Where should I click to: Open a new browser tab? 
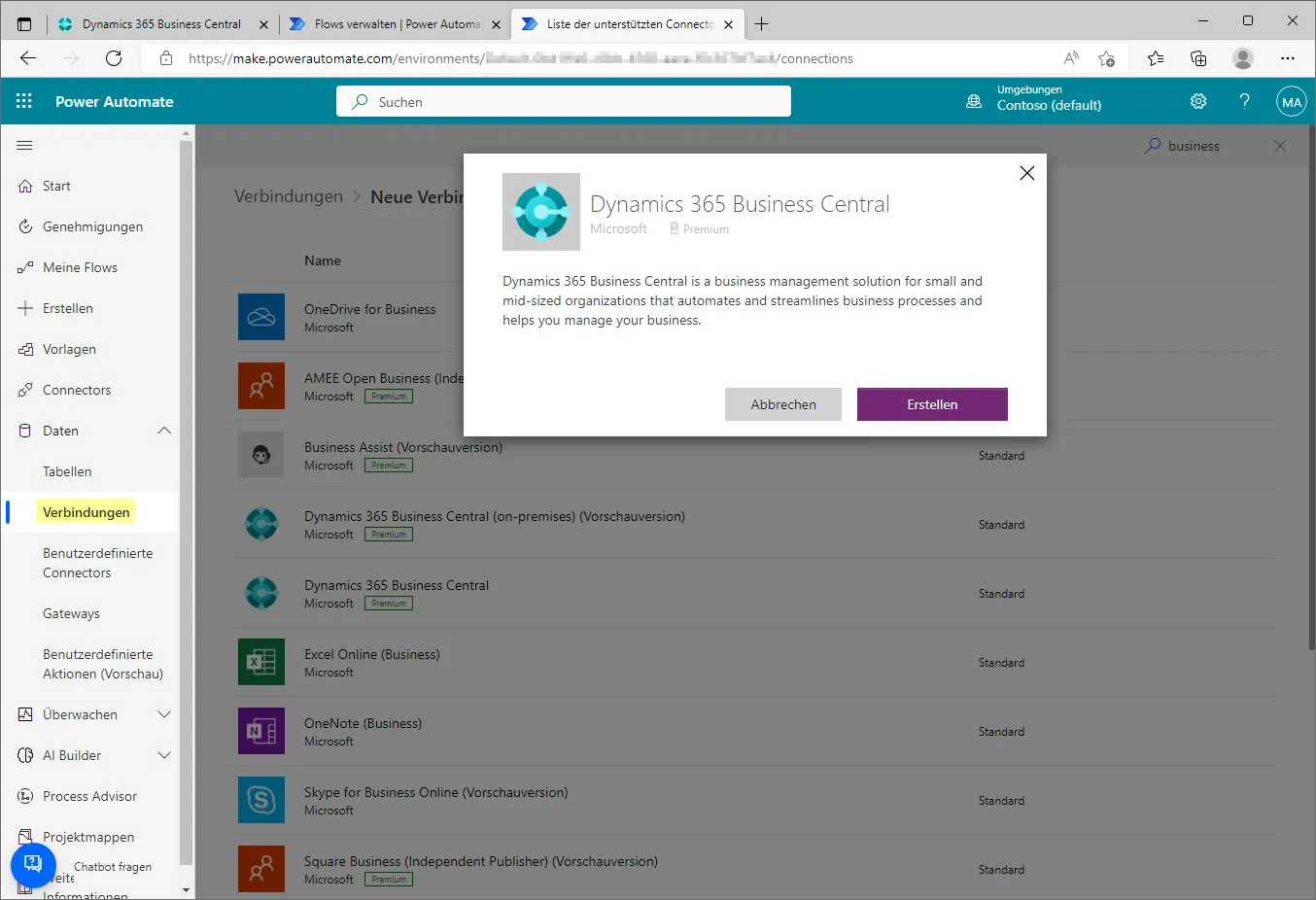pyautogui.click(x=761, y=23)
